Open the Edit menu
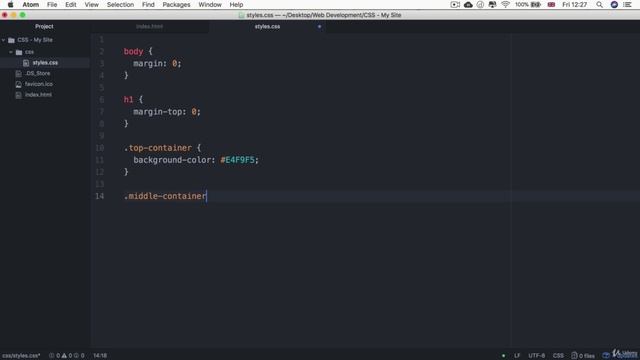640x360 pixels. pos(71,4)
